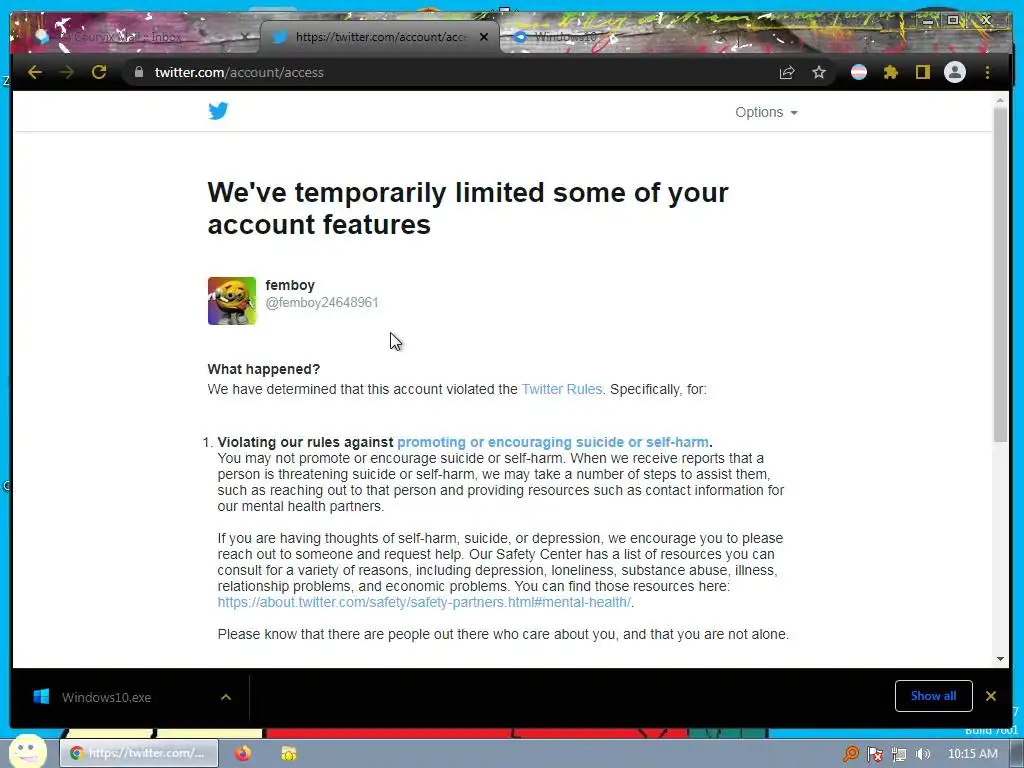Click the share page icon in address bar
1024x768 pixels.
787,72
